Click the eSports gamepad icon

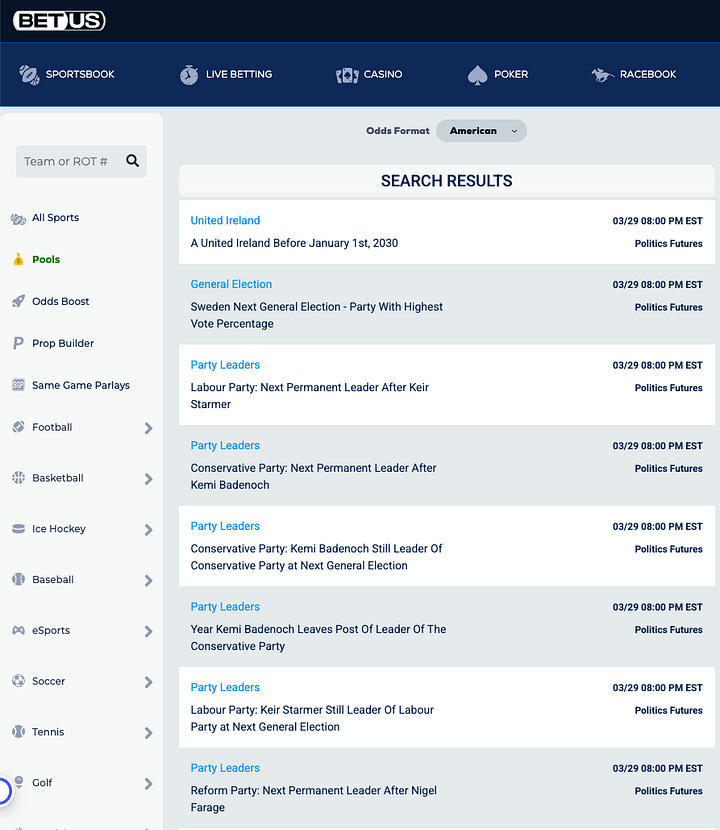click(x=19, y=630)
